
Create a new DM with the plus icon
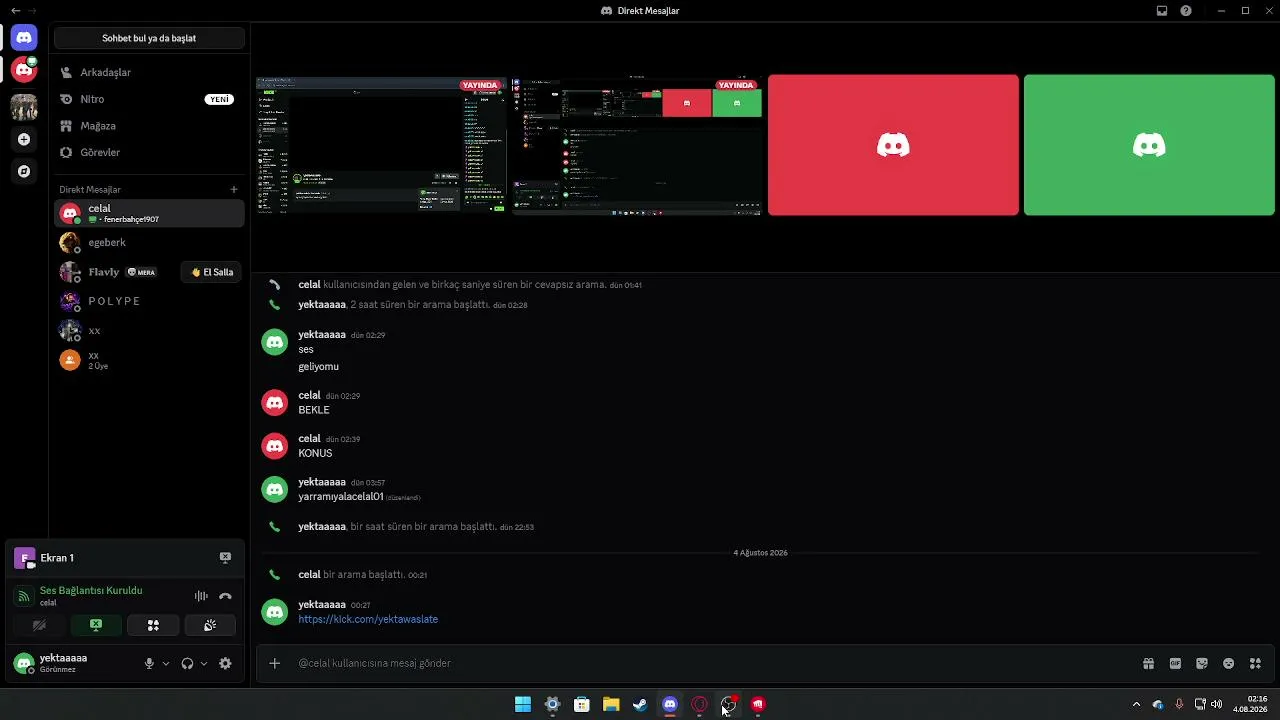(234, 189)
